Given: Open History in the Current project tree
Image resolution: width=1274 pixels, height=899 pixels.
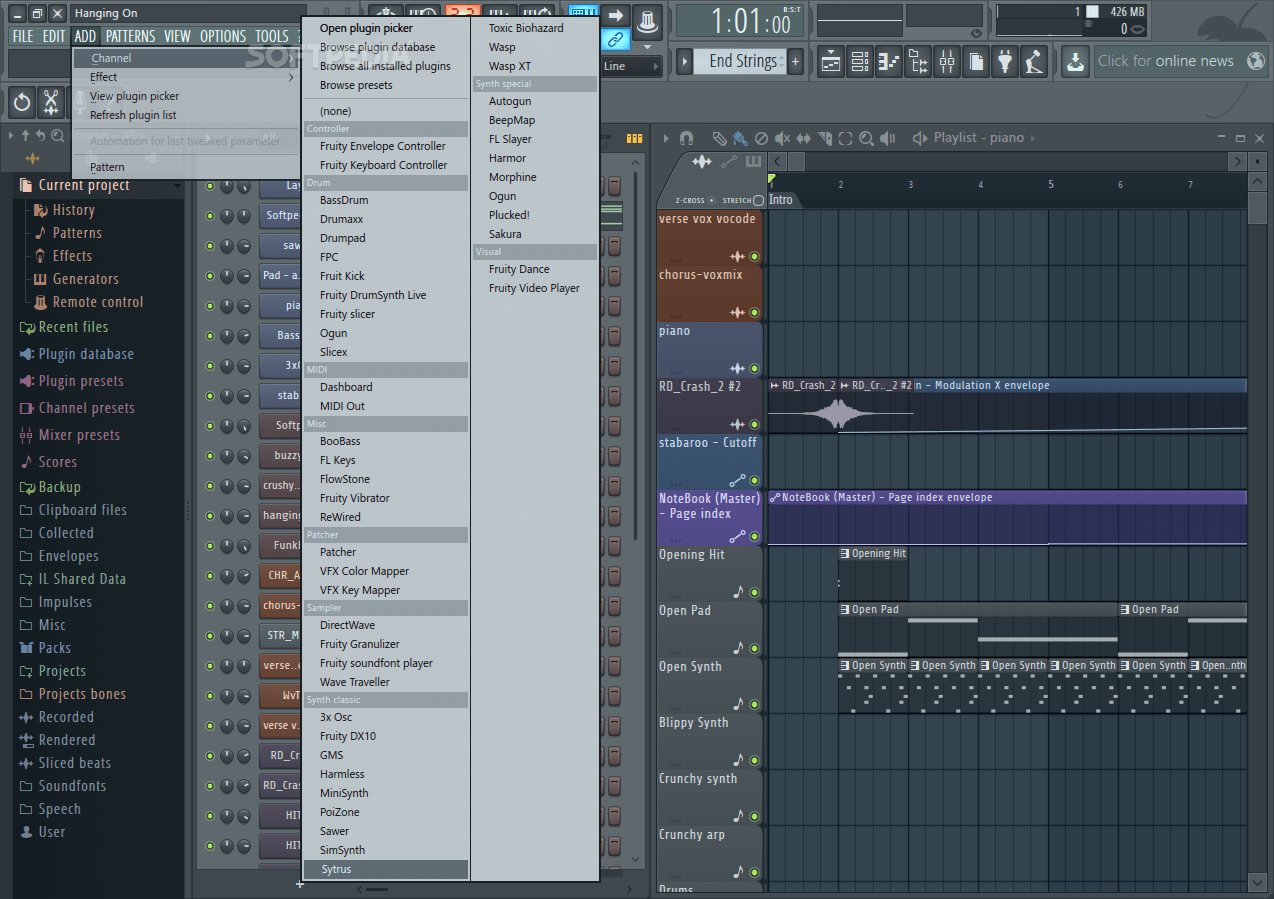Looking at the screenshot, I should pos(73,210).
